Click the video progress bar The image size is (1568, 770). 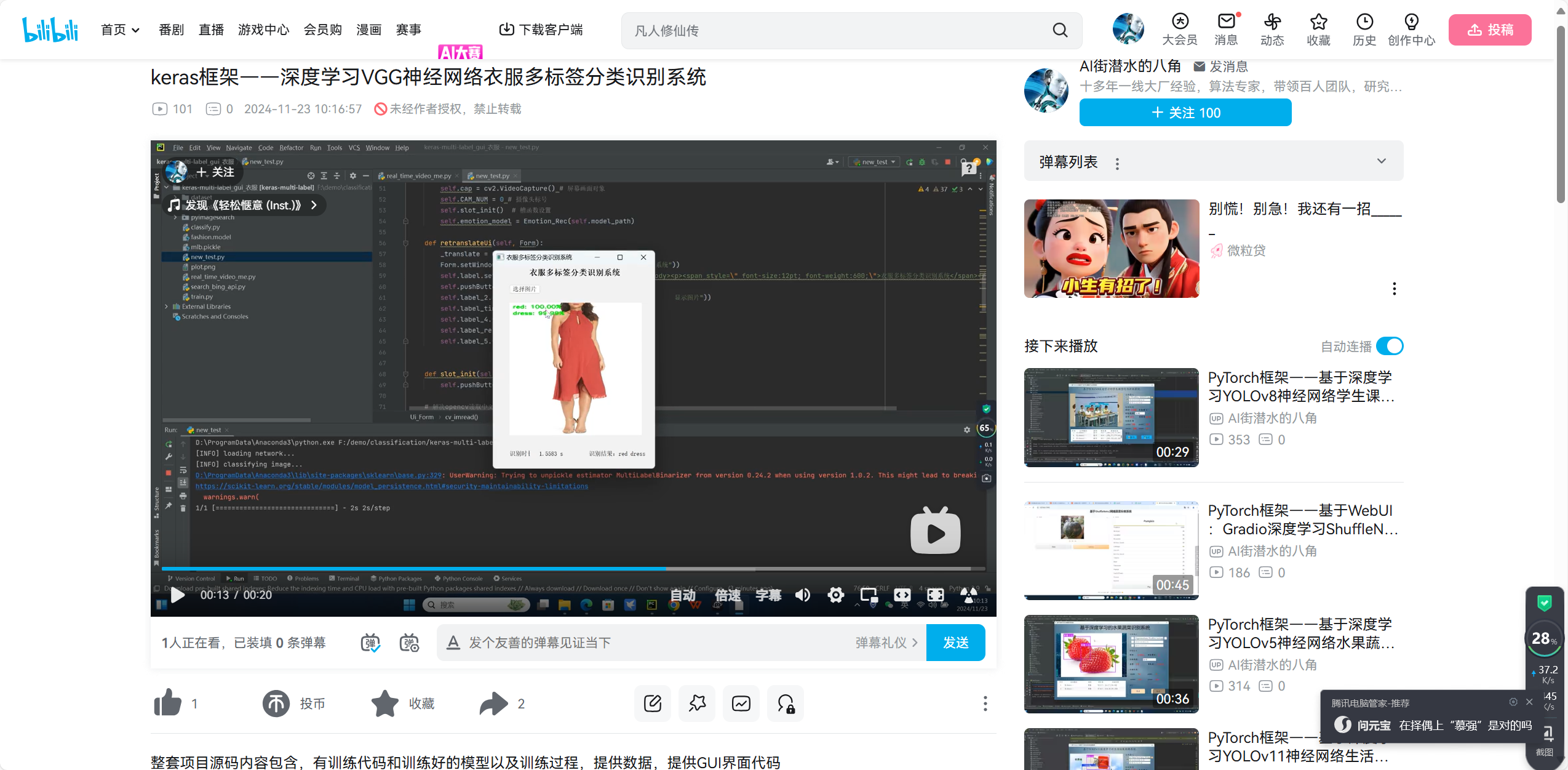coord(572,569)
